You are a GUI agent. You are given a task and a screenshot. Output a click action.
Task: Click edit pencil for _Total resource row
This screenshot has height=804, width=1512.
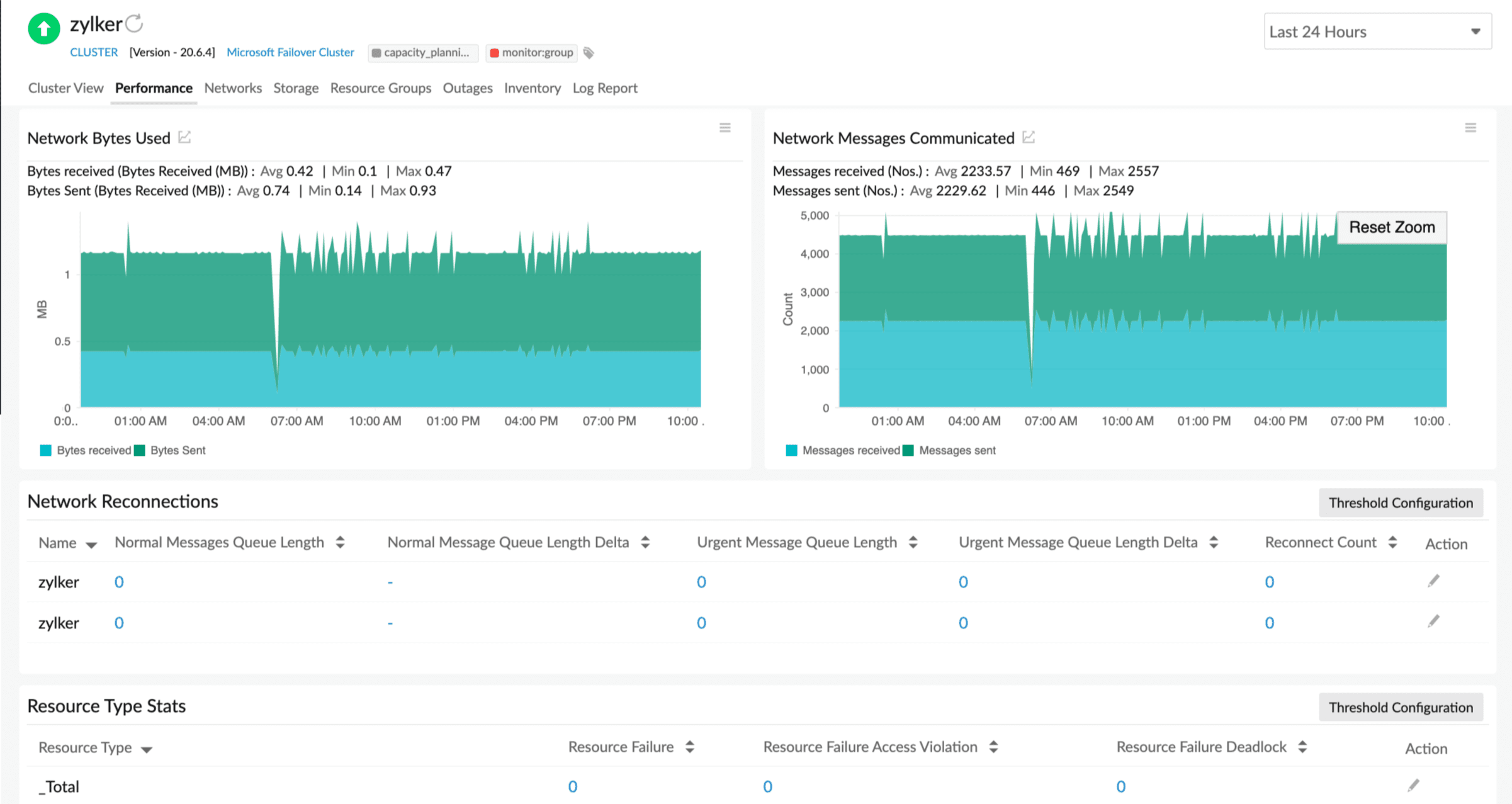click(x=1413, y=785)
